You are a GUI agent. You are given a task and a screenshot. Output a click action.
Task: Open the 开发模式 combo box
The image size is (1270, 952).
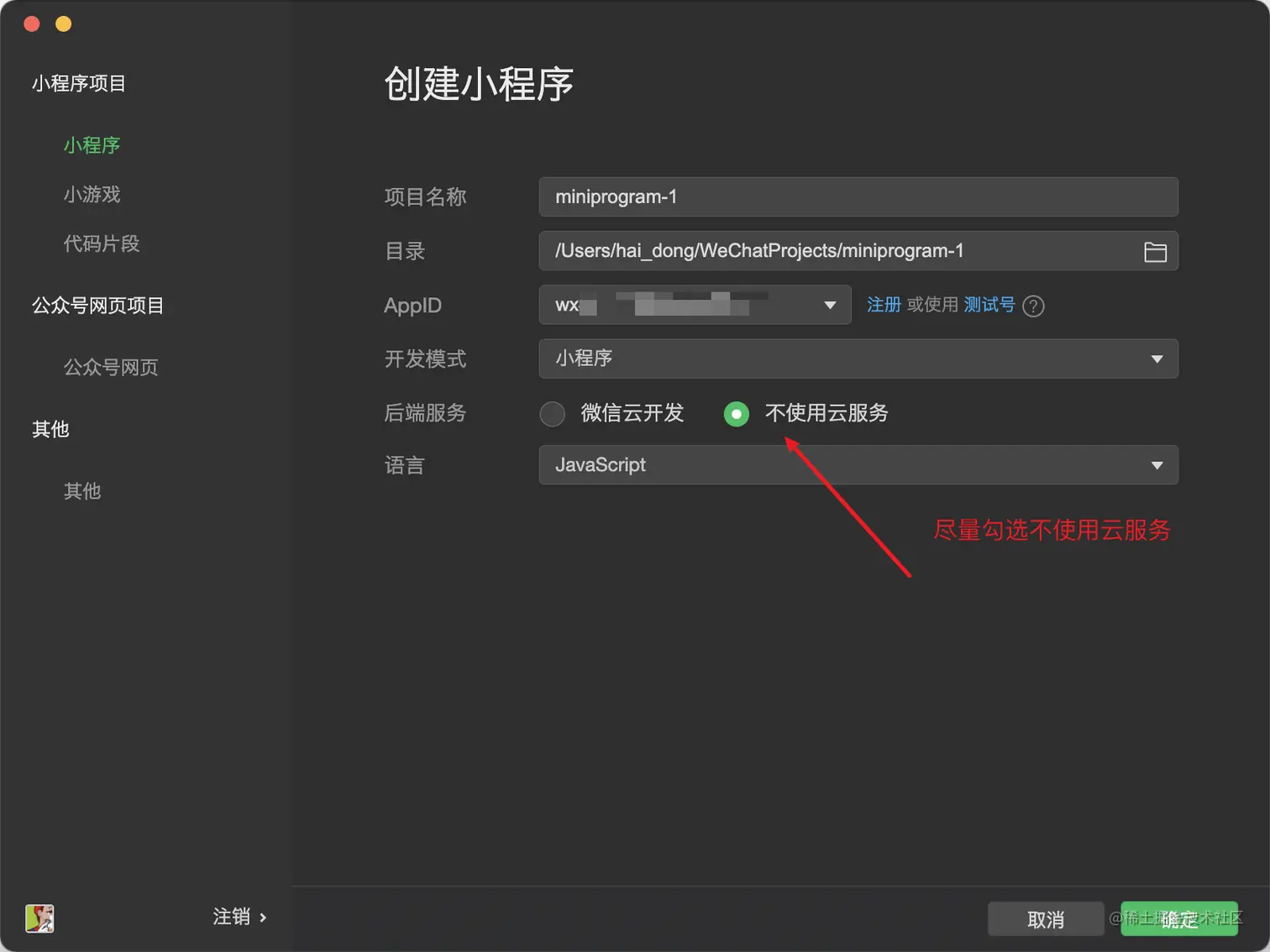pyautogui.click(x=857, y=358)
